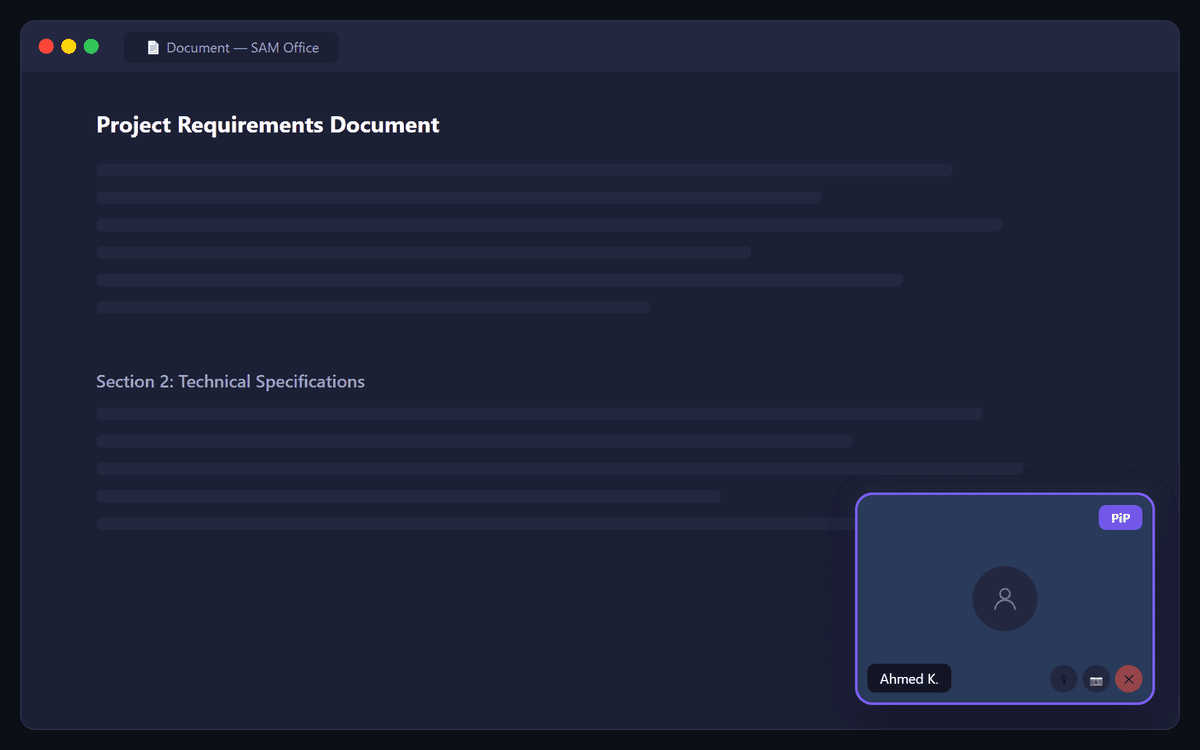Viewport: 1200px width, 750px height.
Task: Mute the microphone in the PiP call
Action: [x=1063, y=679]
